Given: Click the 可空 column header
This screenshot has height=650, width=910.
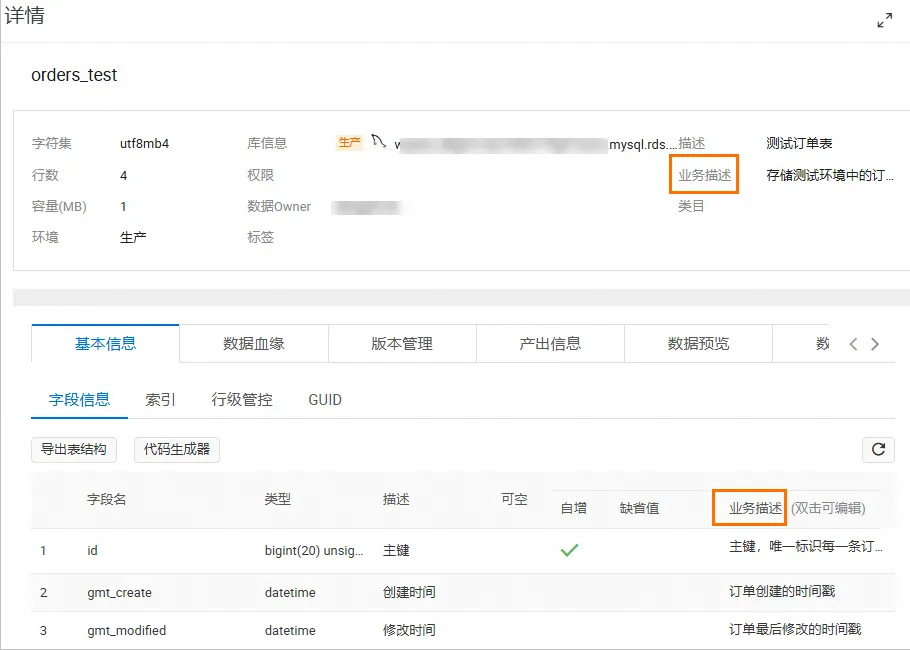Looking at the screenshot, I should click(x=514, y=499).
